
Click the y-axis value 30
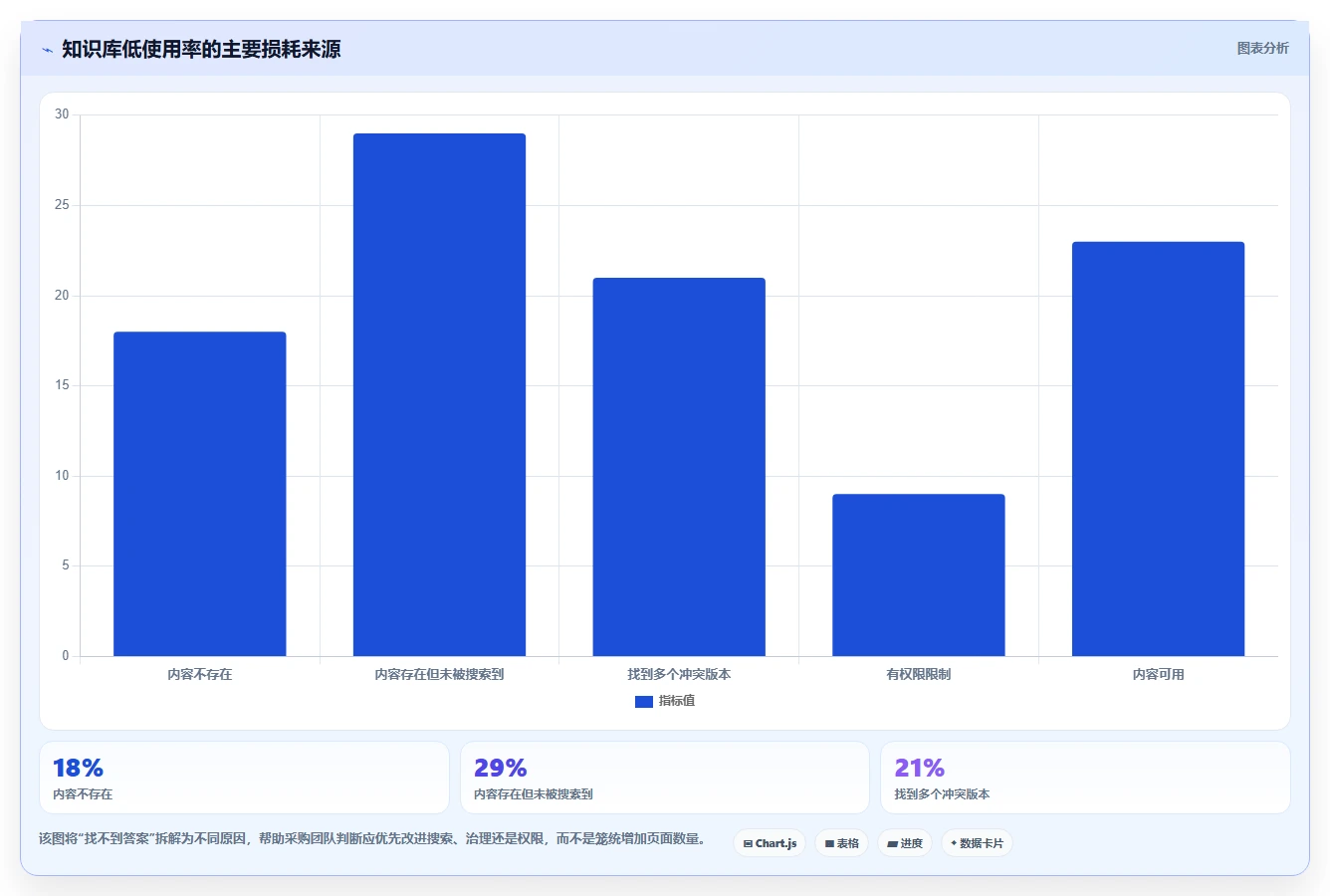63,114
